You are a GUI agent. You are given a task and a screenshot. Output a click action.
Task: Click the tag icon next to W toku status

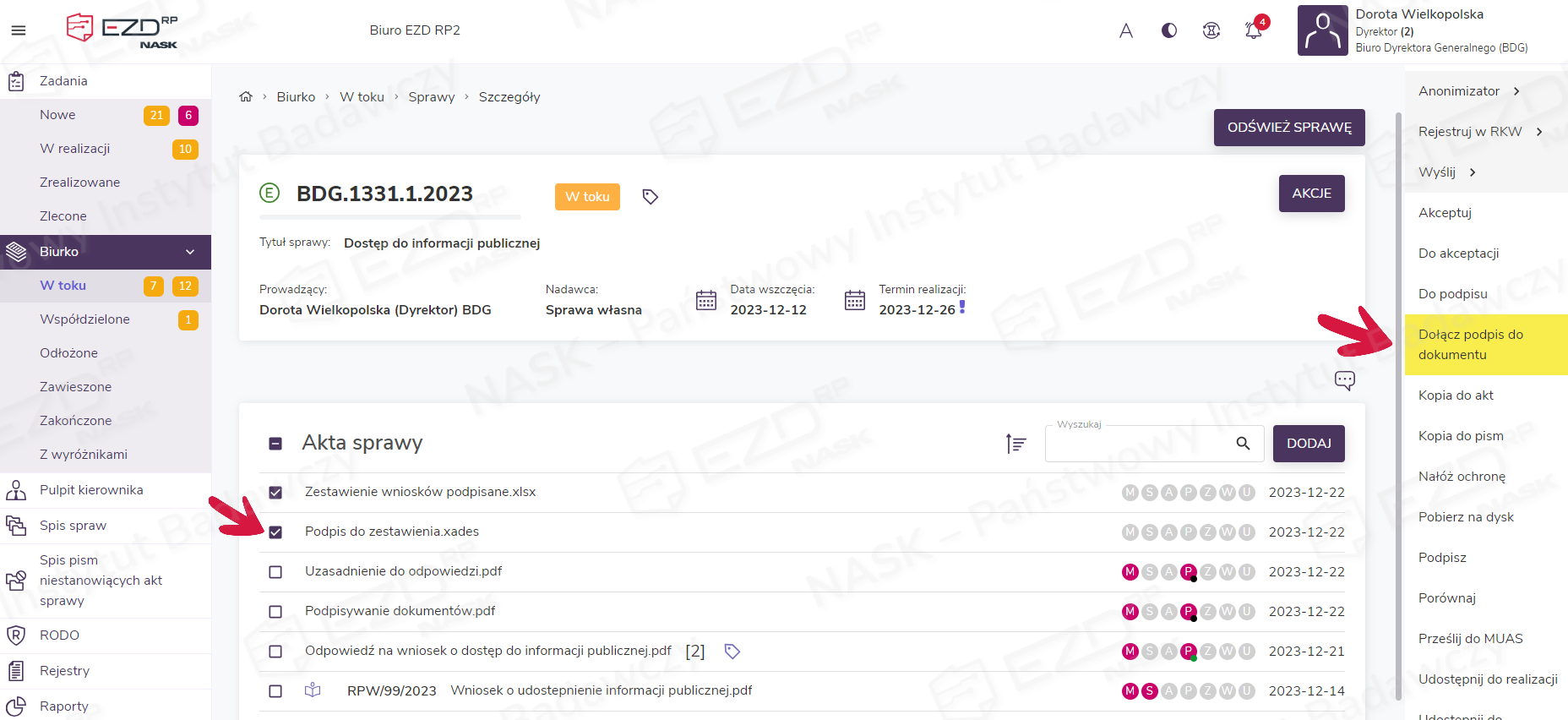pyautogui.click(x=650, y=197)
